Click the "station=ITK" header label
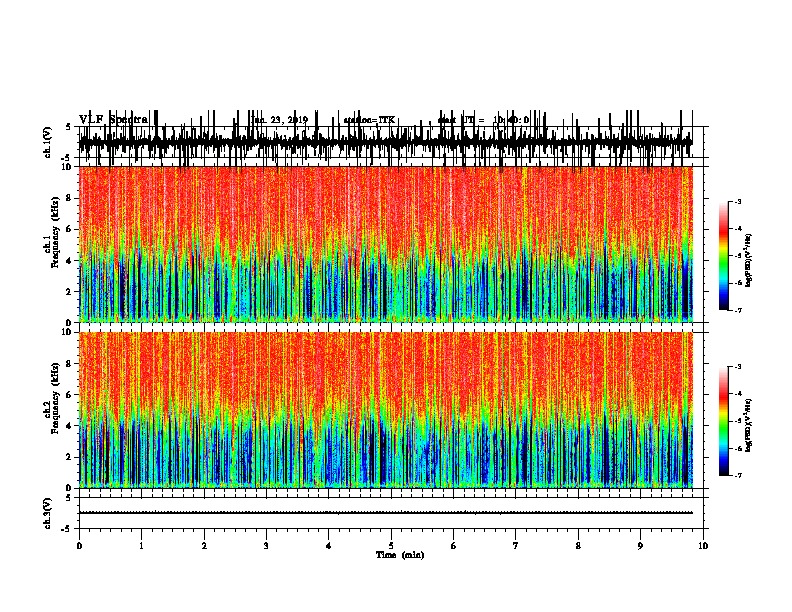The height and width of the screenshot is (612, 792). [x=369, y=120]
